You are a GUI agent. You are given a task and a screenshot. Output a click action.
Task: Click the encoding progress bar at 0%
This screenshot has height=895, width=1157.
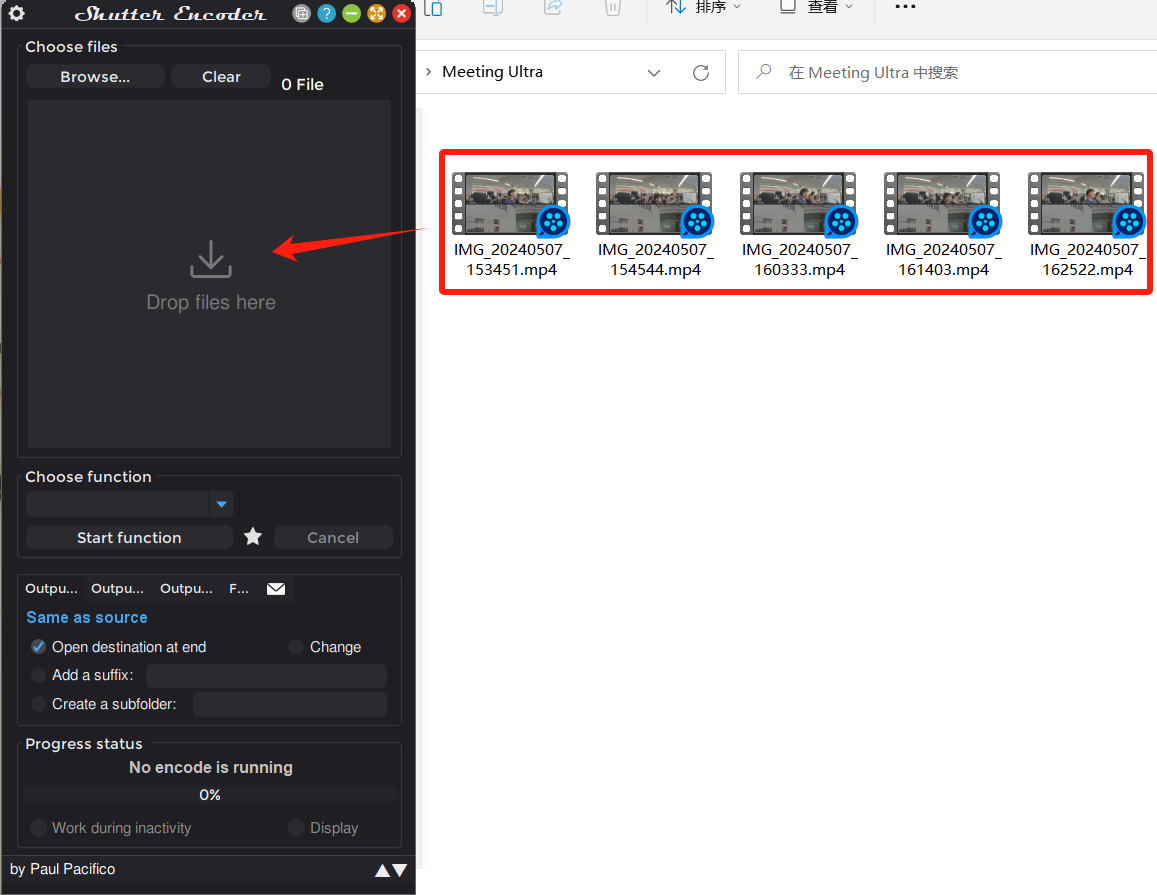coord(210,794)
